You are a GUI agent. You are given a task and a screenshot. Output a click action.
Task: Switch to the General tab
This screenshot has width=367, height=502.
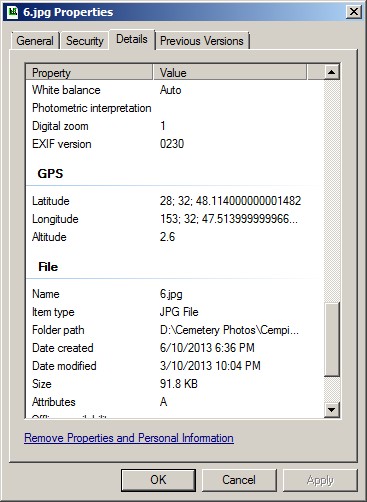35,41
